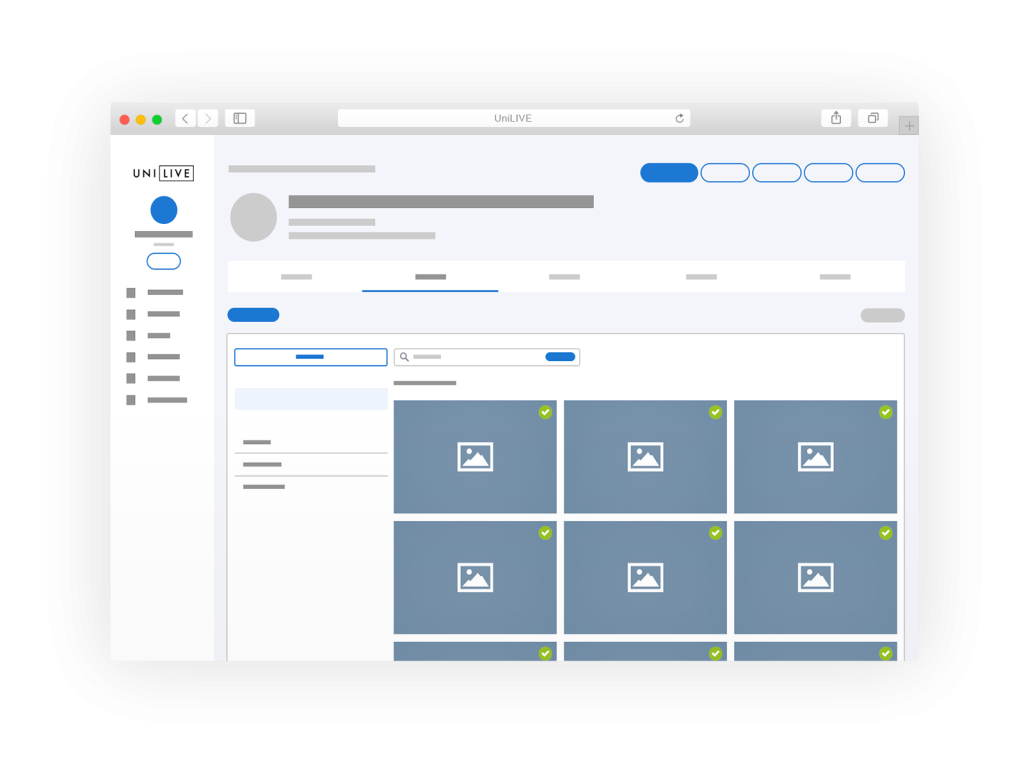Click the UniLIVE logo in the sidebar
The width and height of the screenshot is (1024, 768).
(x=164, y=172)
